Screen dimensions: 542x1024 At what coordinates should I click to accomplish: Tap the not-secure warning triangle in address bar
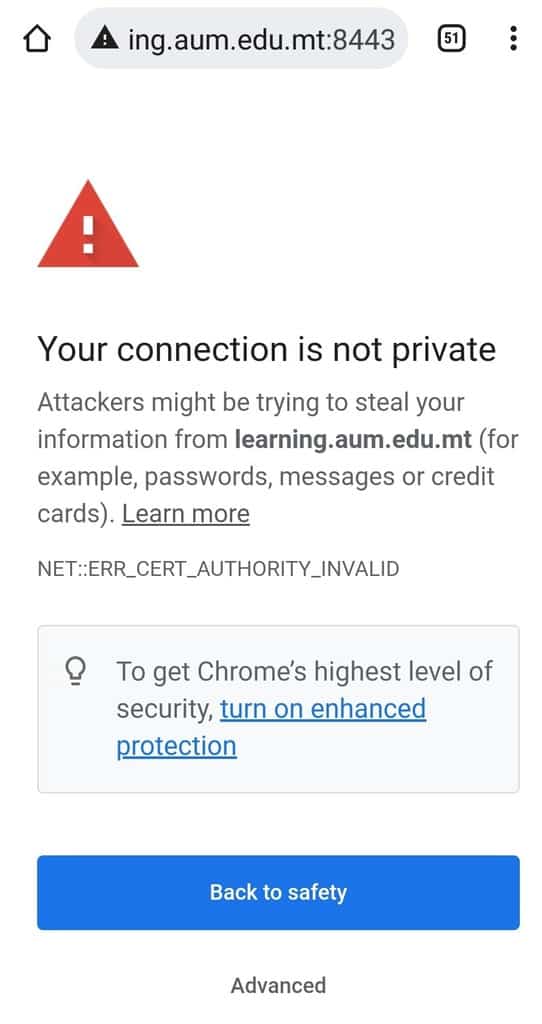click(105, 39)
